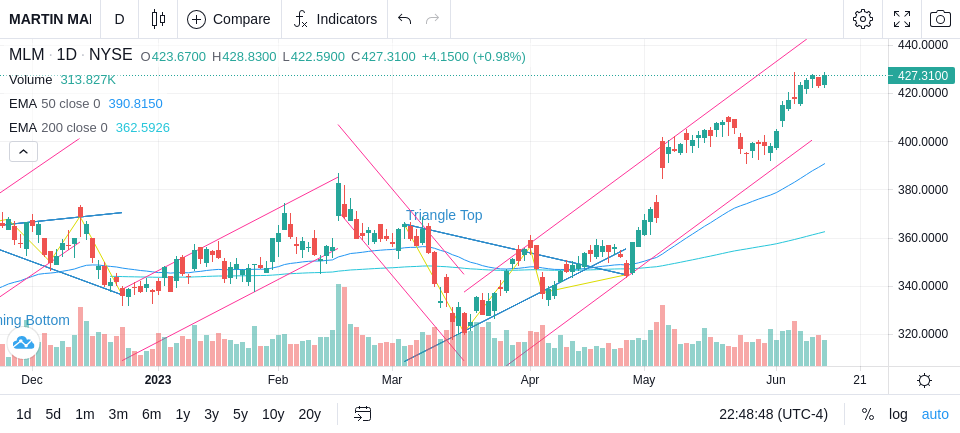Select the 10y time range
Viewport: 960px width, 433px height.
coord(273,415)
